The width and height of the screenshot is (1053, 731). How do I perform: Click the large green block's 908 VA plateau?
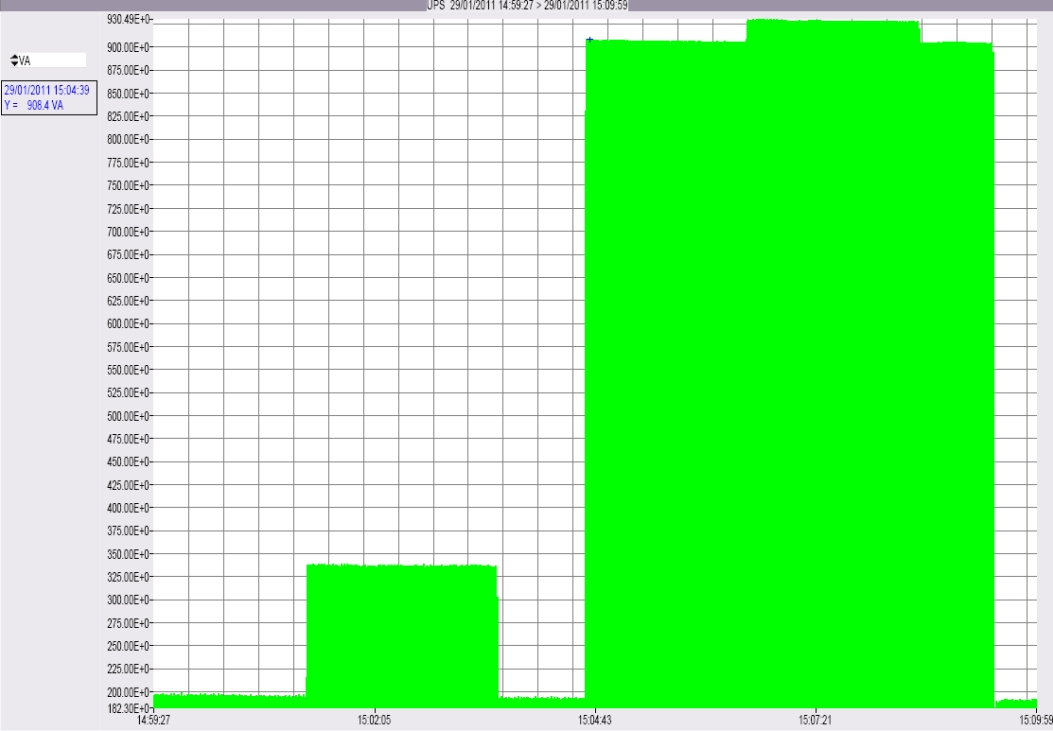click(666, 373)
